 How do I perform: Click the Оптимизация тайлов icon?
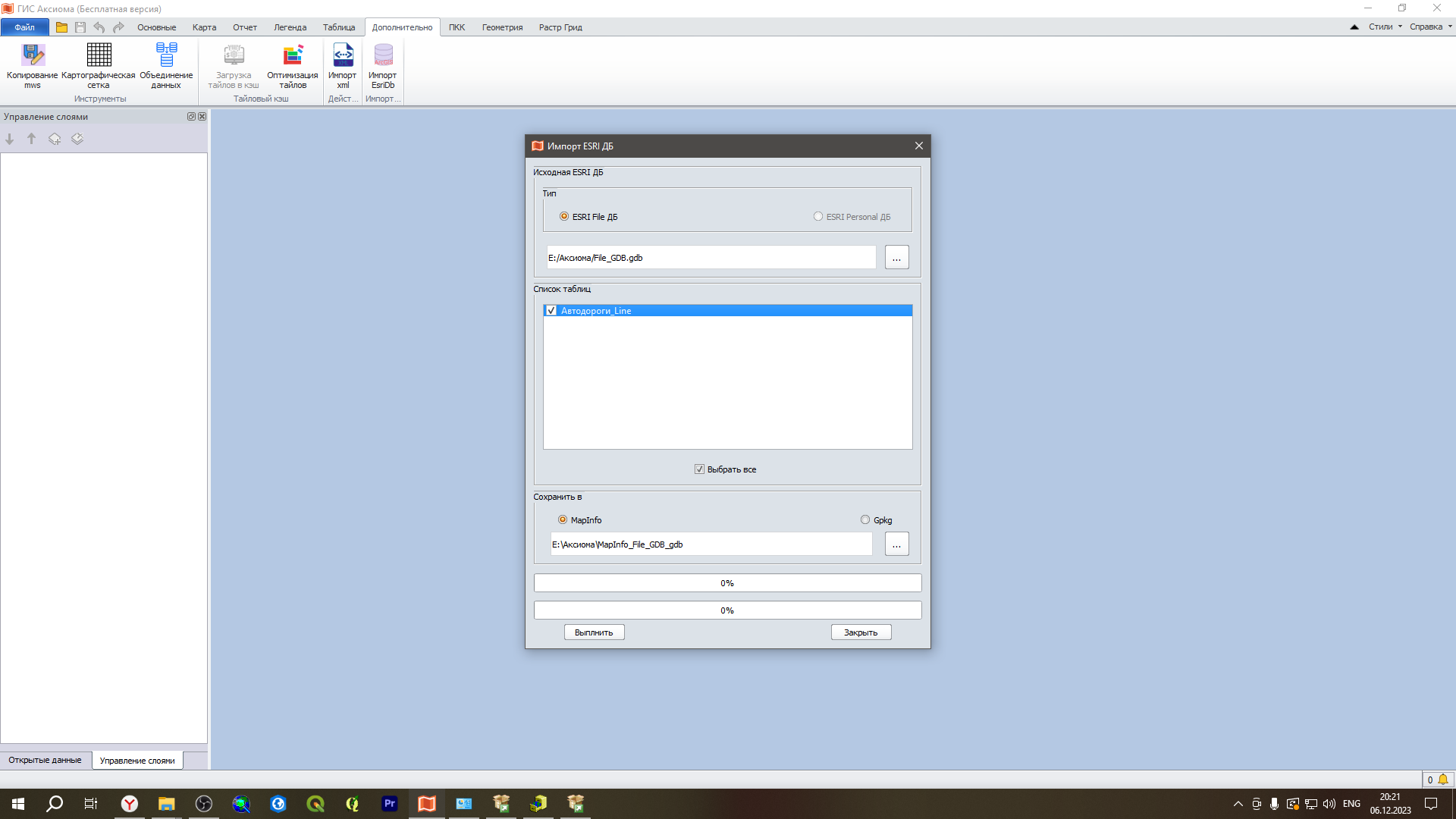tap(293, 55)
